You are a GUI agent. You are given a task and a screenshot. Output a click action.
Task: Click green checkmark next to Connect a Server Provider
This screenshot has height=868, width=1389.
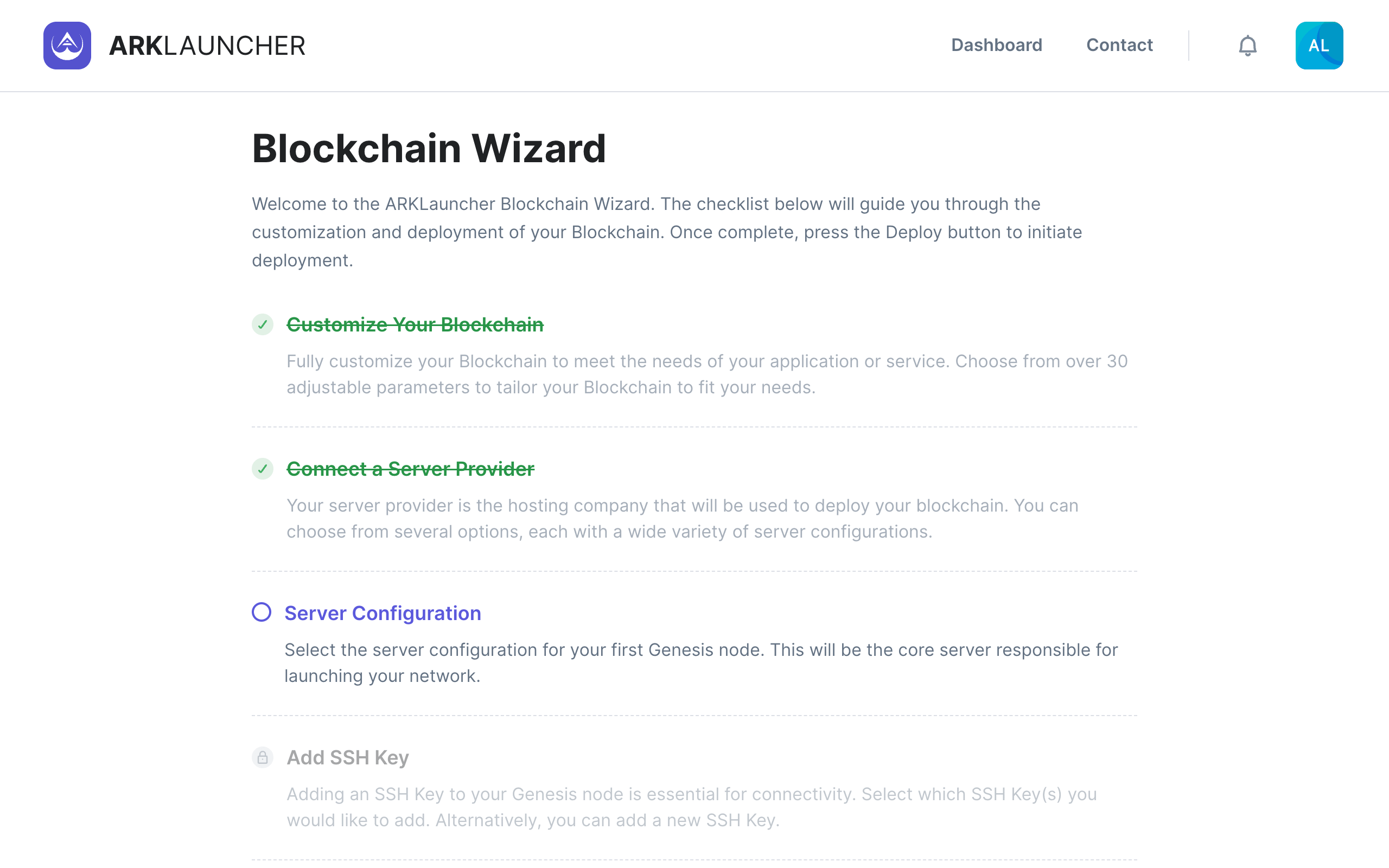click(262, 469)
